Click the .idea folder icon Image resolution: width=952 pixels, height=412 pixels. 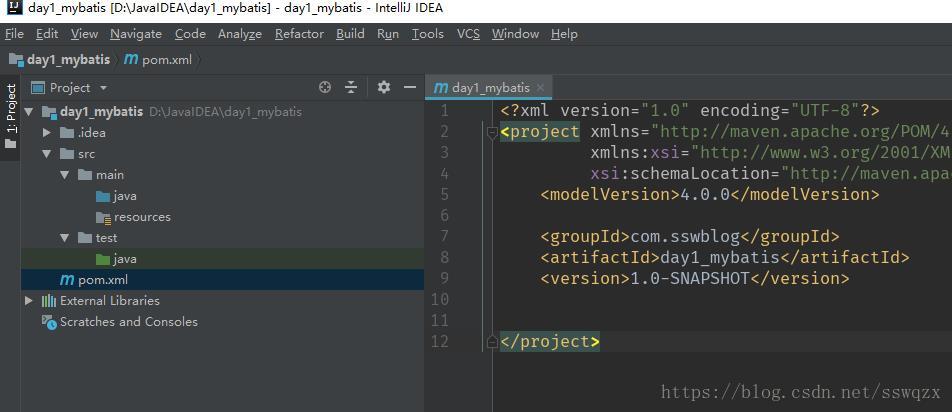click(x=67, y=133)
